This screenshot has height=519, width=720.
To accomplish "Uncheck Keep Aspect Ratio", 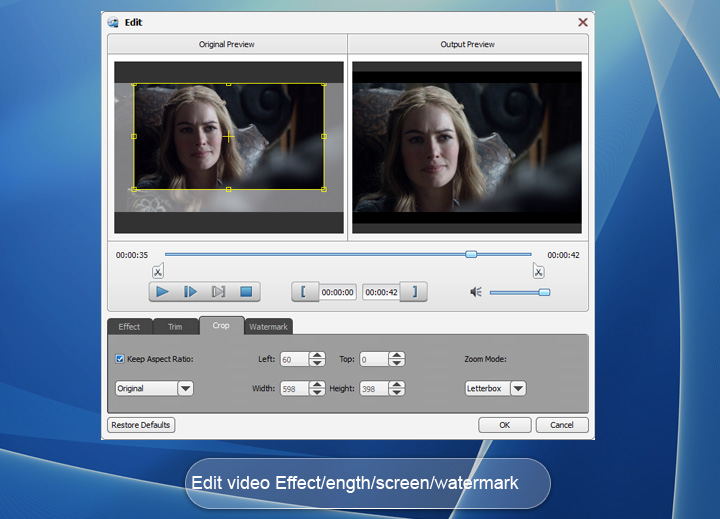I will point(120,359).
